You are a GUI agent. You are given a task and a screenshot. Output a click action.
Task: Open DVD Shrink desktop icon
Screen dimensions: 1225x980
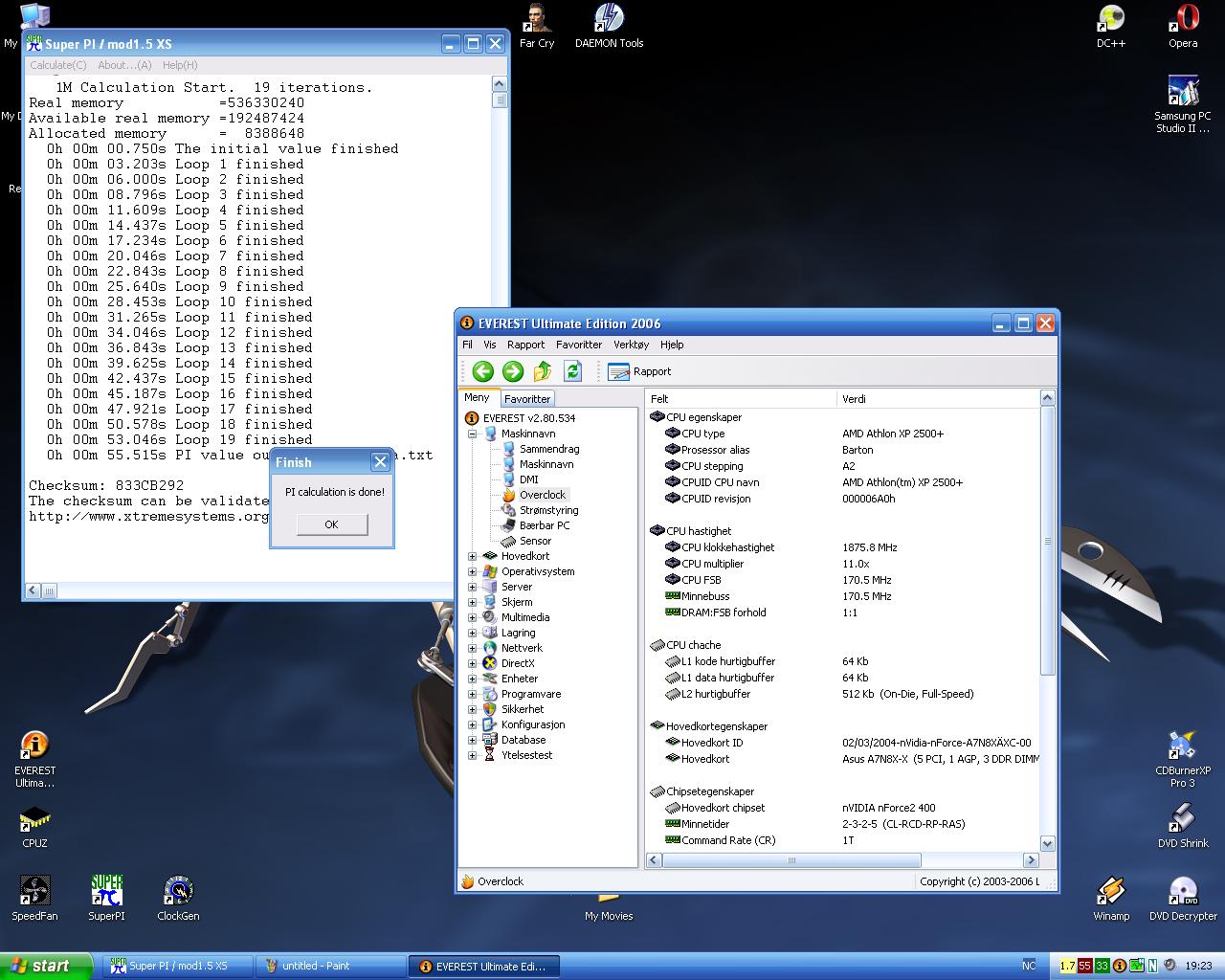[x=1183, y=826]
